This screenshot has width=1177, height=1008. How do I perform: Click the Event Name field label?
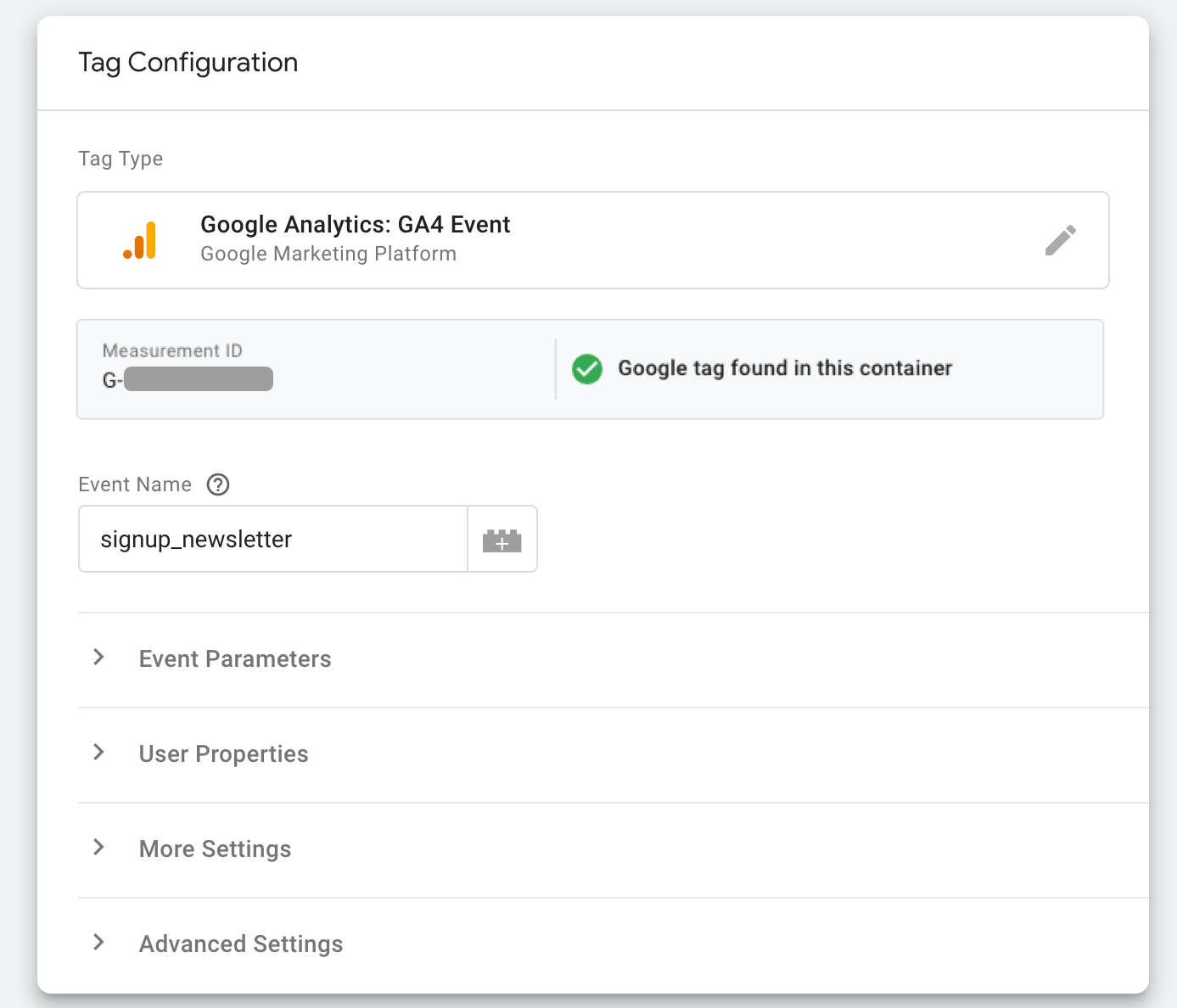135,484
